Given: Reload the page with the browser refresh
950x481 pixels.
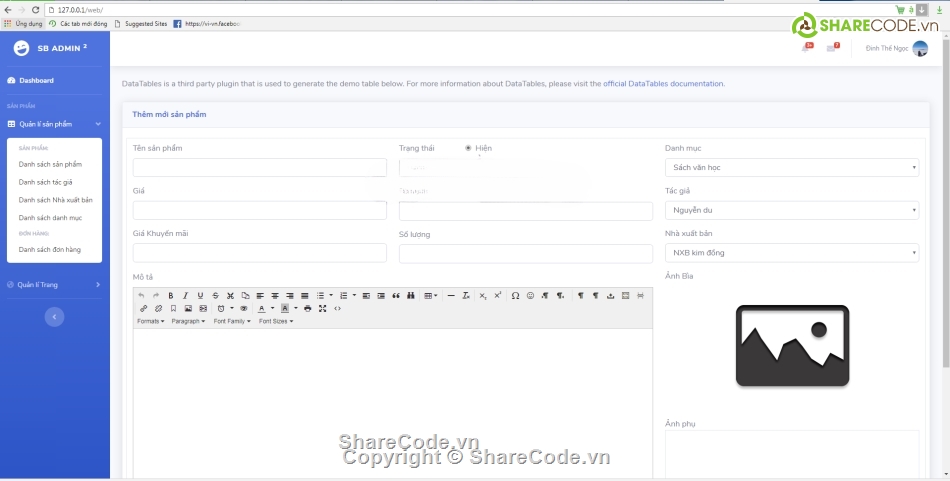Looking at the screenshot, I should 35,10.
